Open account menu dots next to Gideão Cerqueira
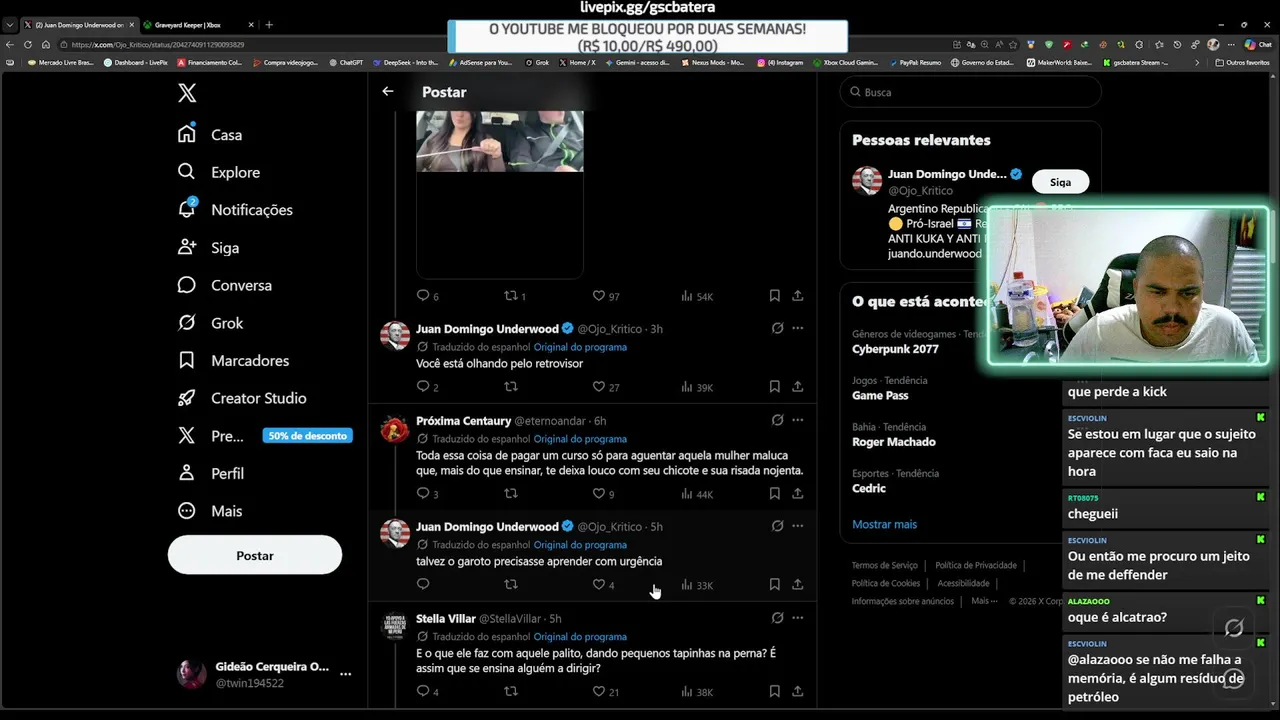Screen dimensions: 1280x720 345,674
